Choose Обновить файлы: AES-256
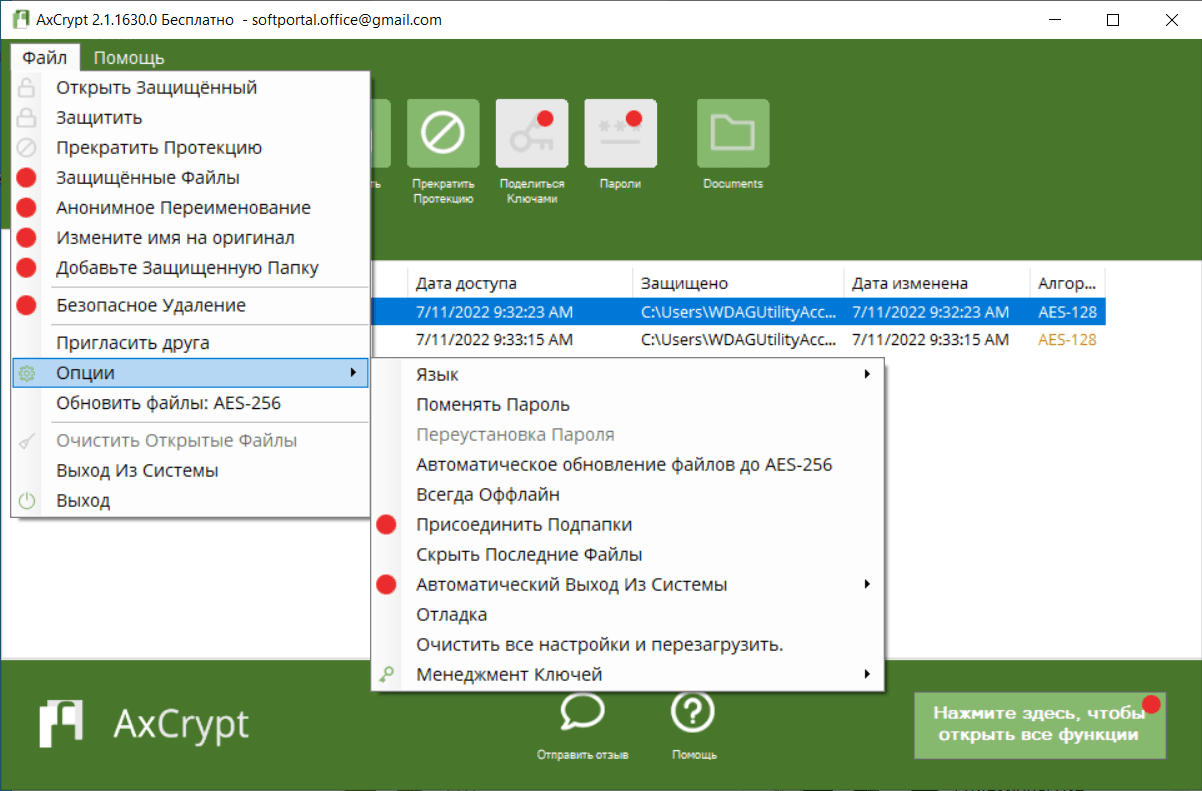Viewport: 1202px width, 791px height. point(191,403)
